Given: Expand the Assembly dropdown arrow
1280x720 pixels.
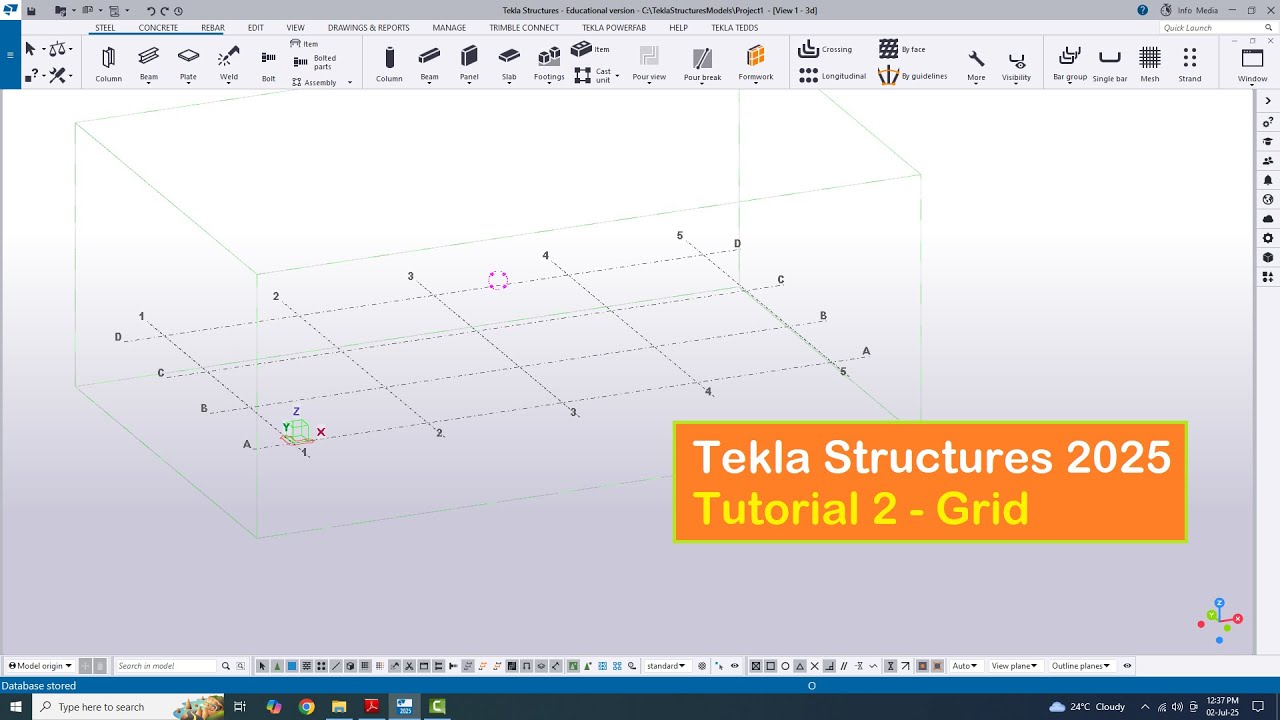Looking at the screenshot, I should point(349,83).
